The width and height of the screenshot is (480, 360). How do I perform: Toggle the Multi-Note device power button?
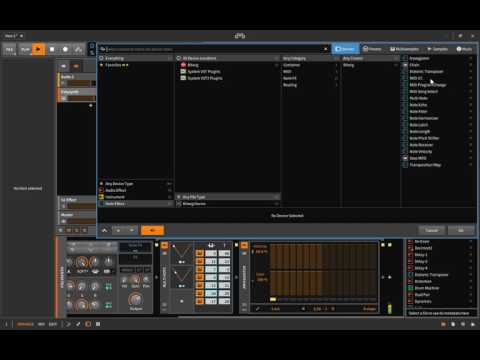164,246
